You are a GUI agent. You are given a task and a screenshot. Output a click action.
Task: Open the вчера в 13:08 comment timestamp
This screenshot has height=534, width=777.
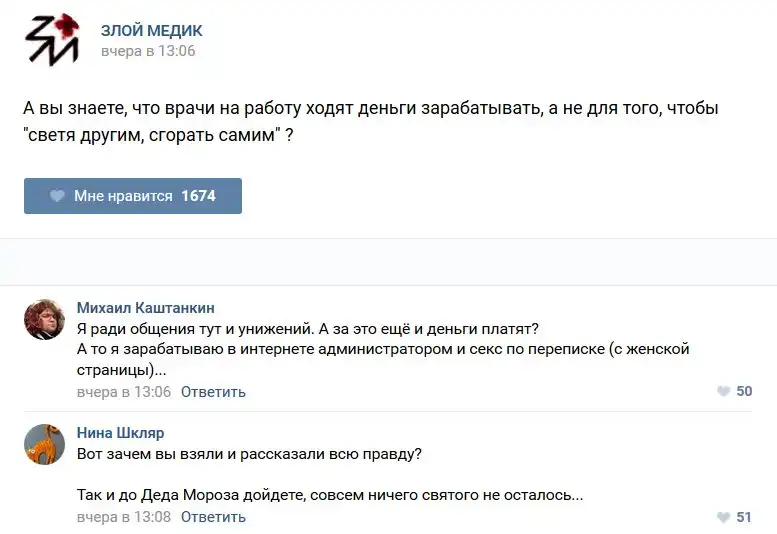pyautogui.click(x=124, y=517)
